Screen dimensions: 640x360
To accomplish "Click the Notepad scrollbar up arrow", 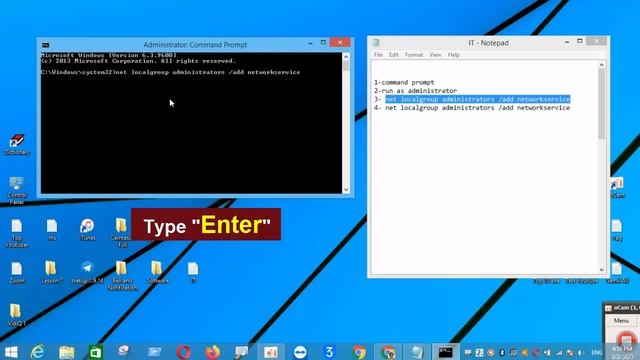I will pos(602,65).
